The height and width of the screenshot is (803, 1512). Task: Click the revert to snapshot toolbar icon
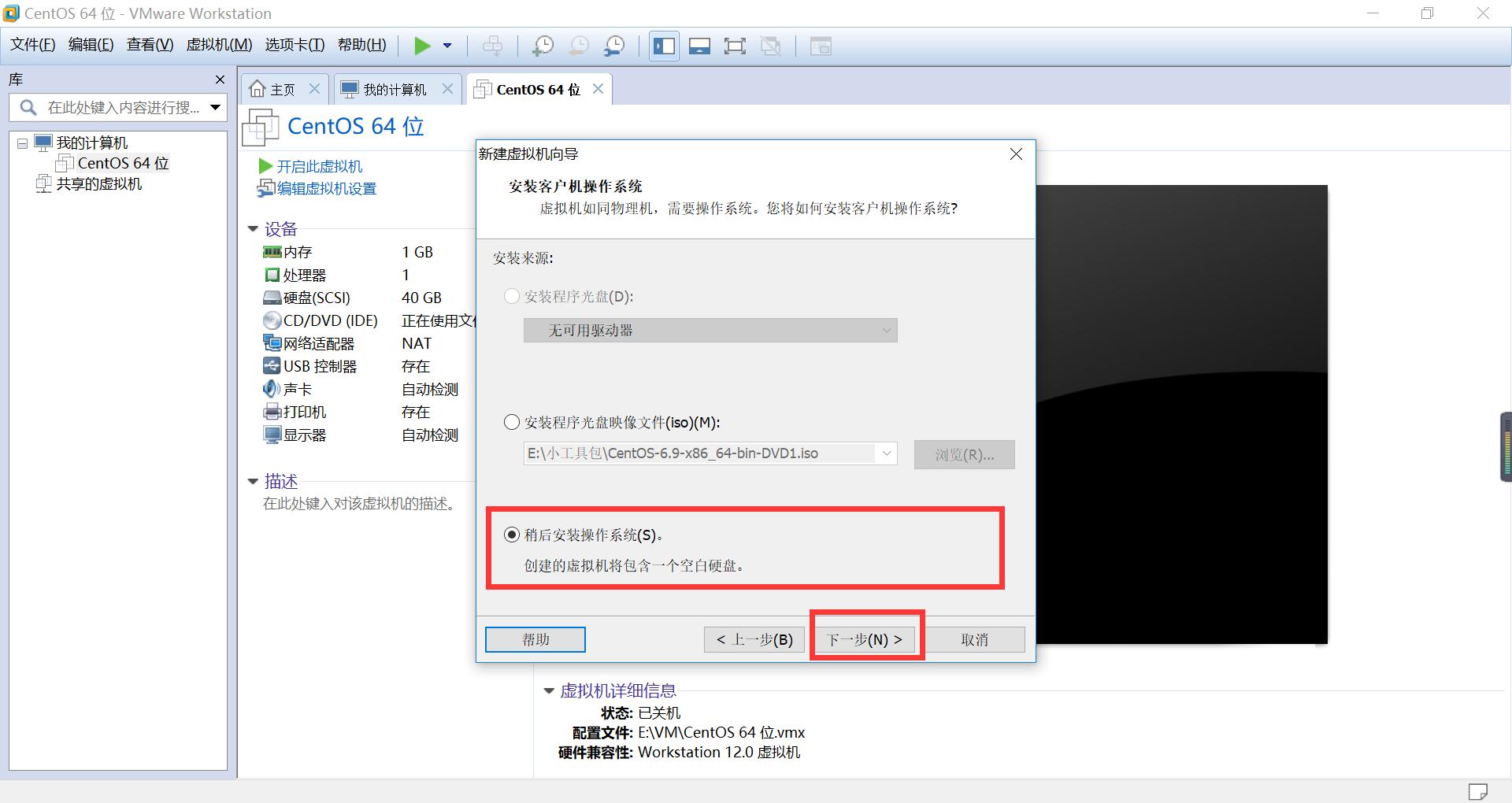pyautogui.click(x=579, y=46)
